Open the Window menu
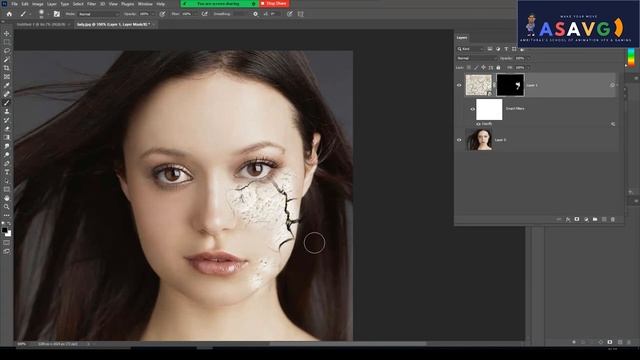This screenshot has height=360, width=640. pos(145,4)
